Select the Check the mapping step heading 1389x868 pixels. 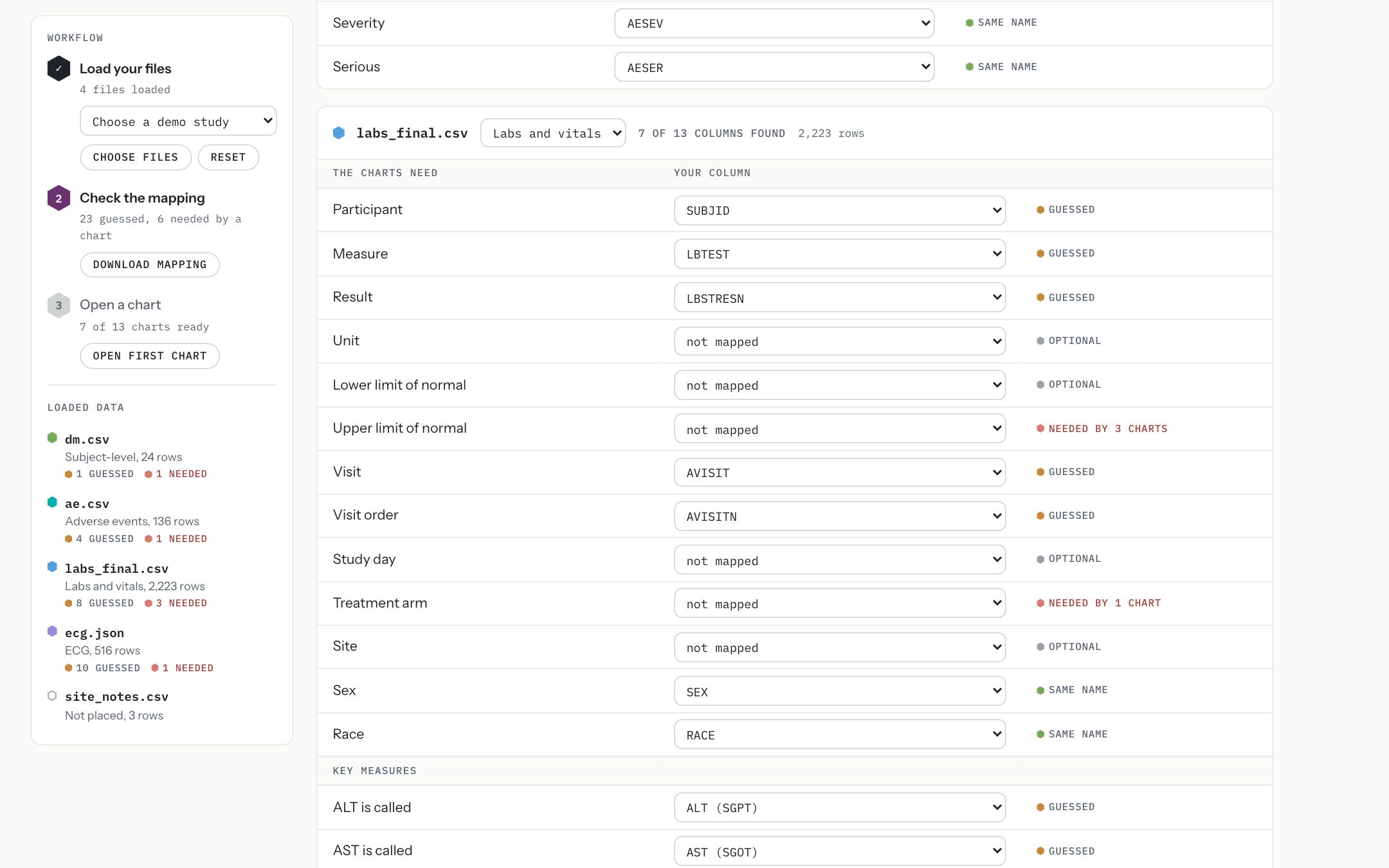click(x=142, y=198)
